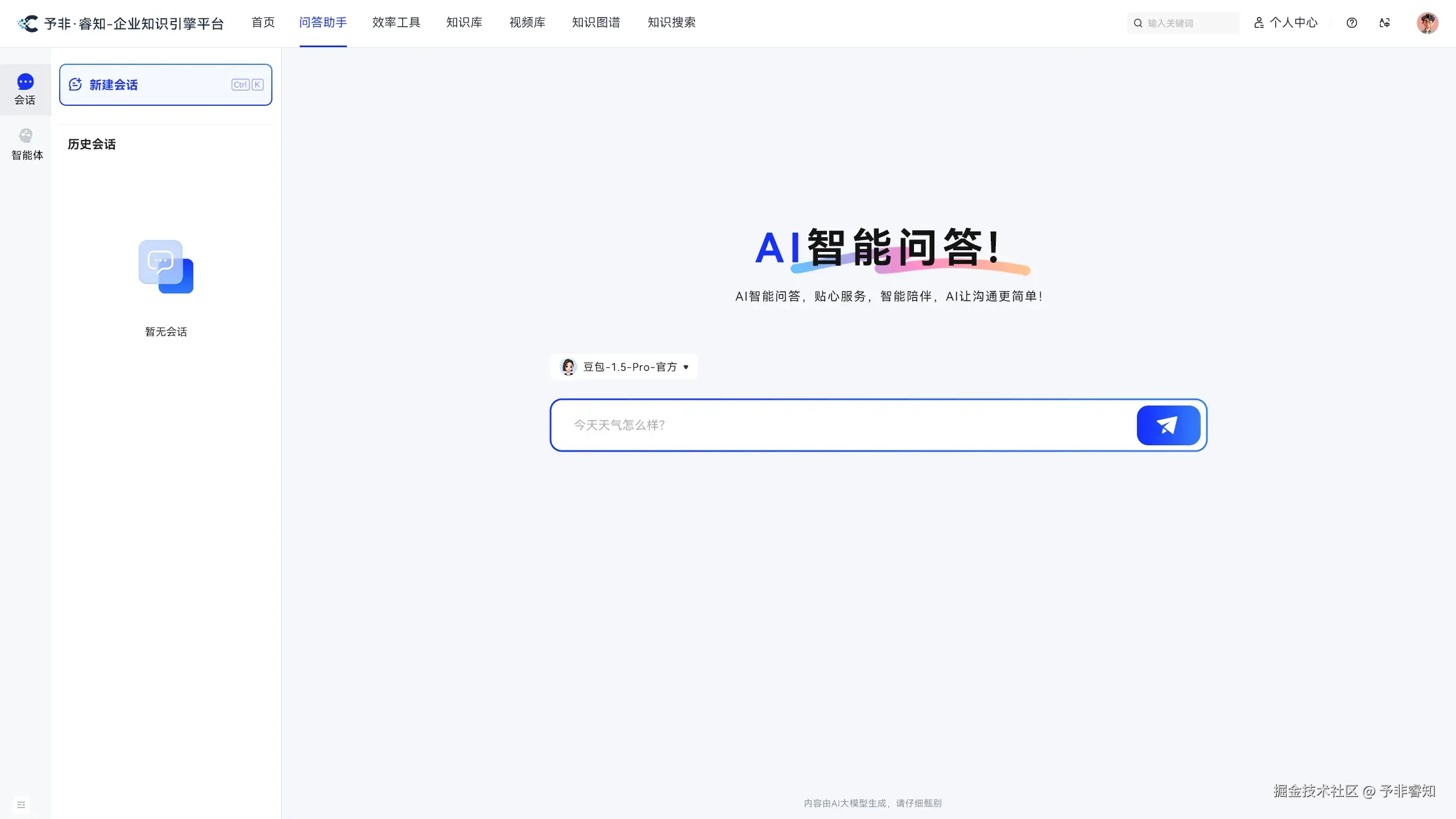The height and width of the screenshot is (819, 1456).
Task: Go to the 知识库 tab
Action: pyautogui.click(x=464, y=23)
